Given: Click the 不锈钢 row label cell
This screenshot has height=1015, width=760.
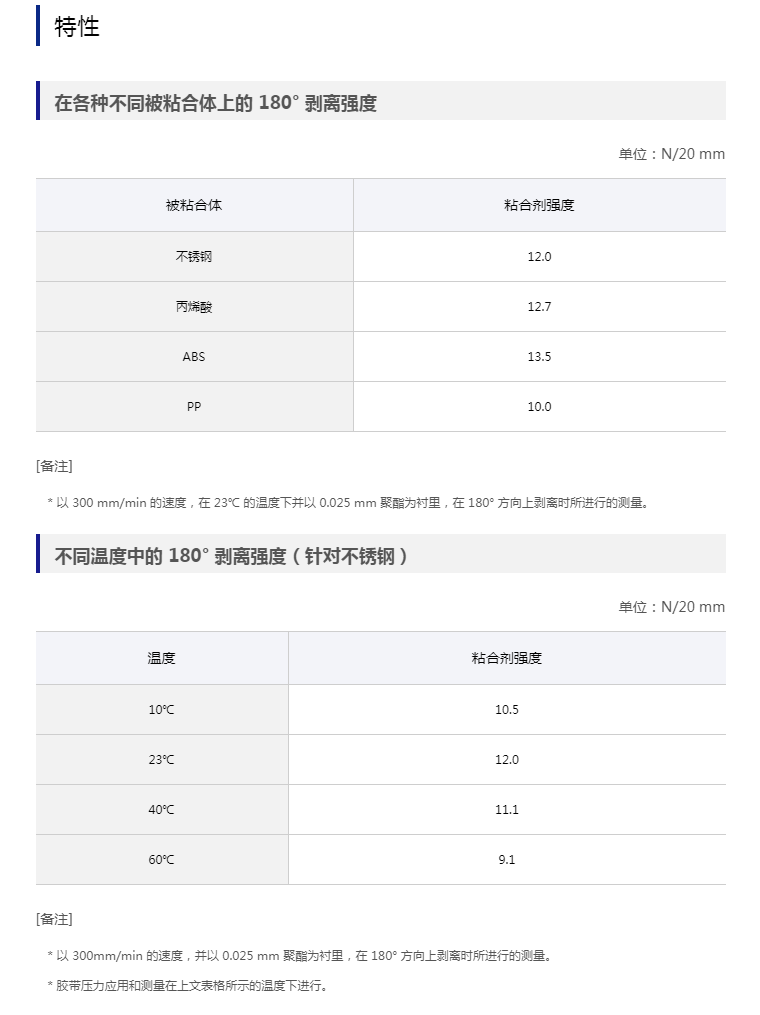Looking at the screenshot, I should click(x=194, y=256).
